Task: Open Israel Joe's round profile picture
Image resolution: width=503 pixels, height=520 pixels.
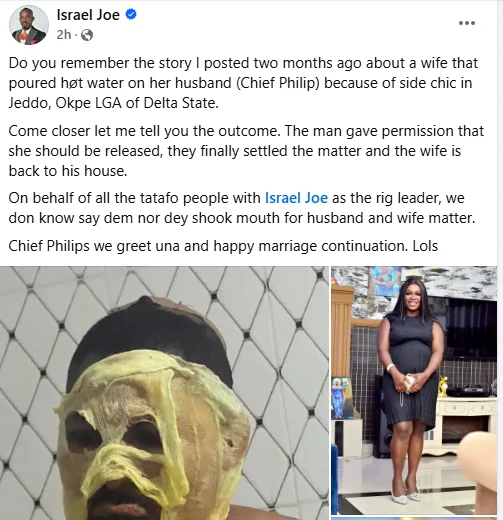Action: (x=29, y=25)
